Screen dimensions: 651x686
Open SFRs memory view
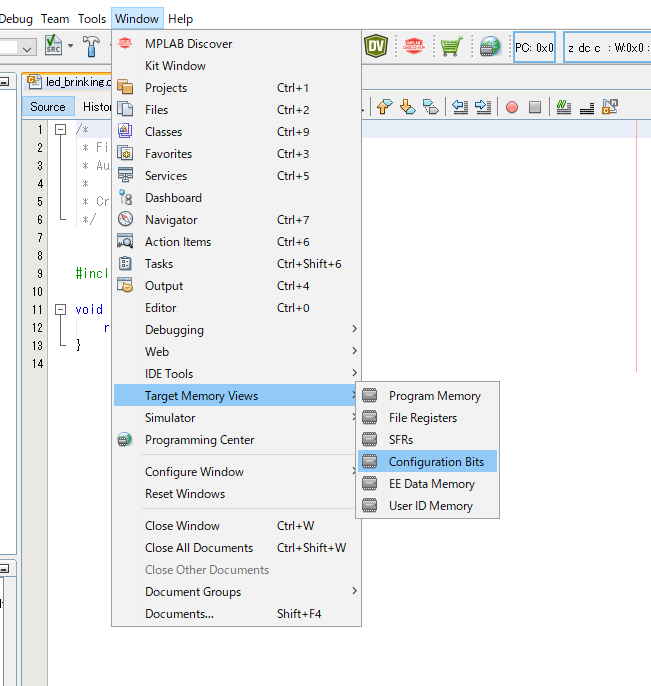pos(427,440)
